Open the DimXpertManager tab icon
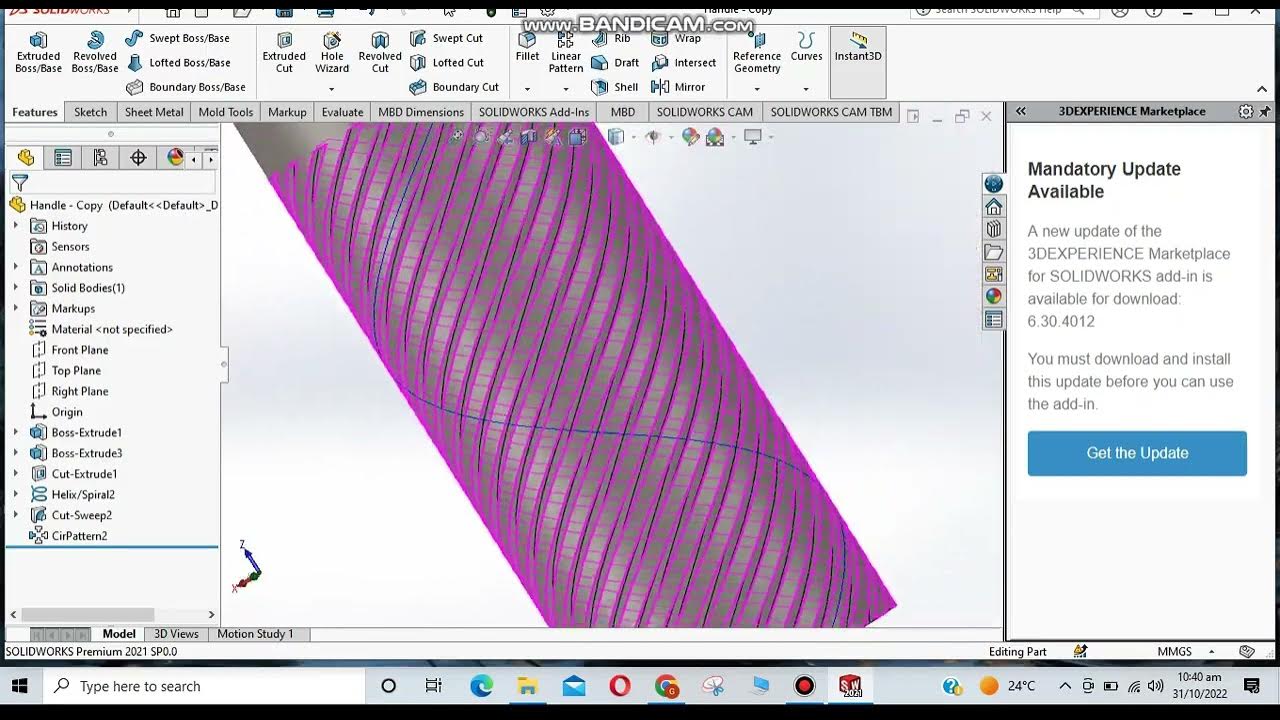 138,158
